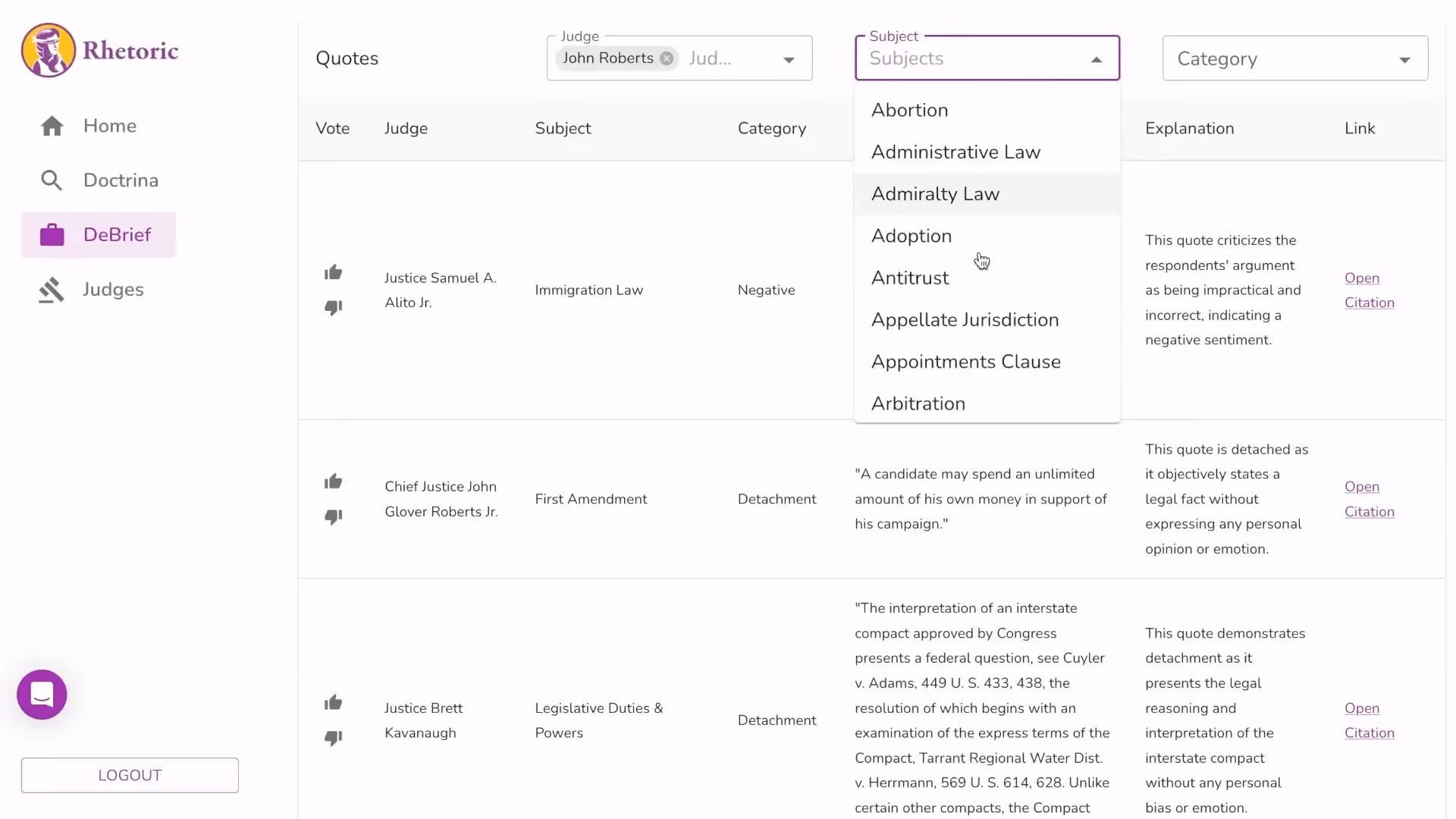Thumbs down the Samuel Alito quote
The width and height of the screenshot is (1456, 819).
coord(333,308)
